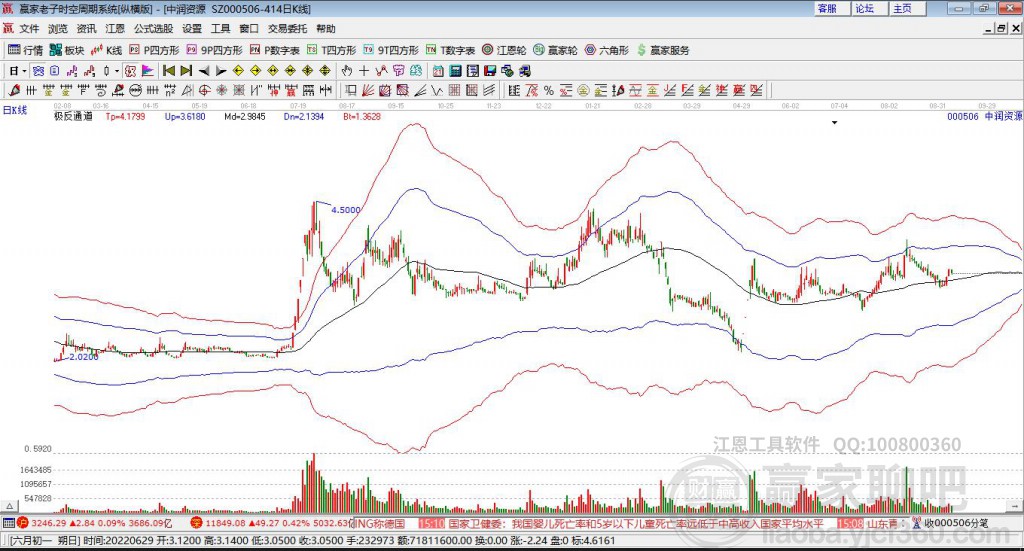Viewport: 1024px width, 551px height.
Task: Open the 板块 sector view
Action: [67, 50]
